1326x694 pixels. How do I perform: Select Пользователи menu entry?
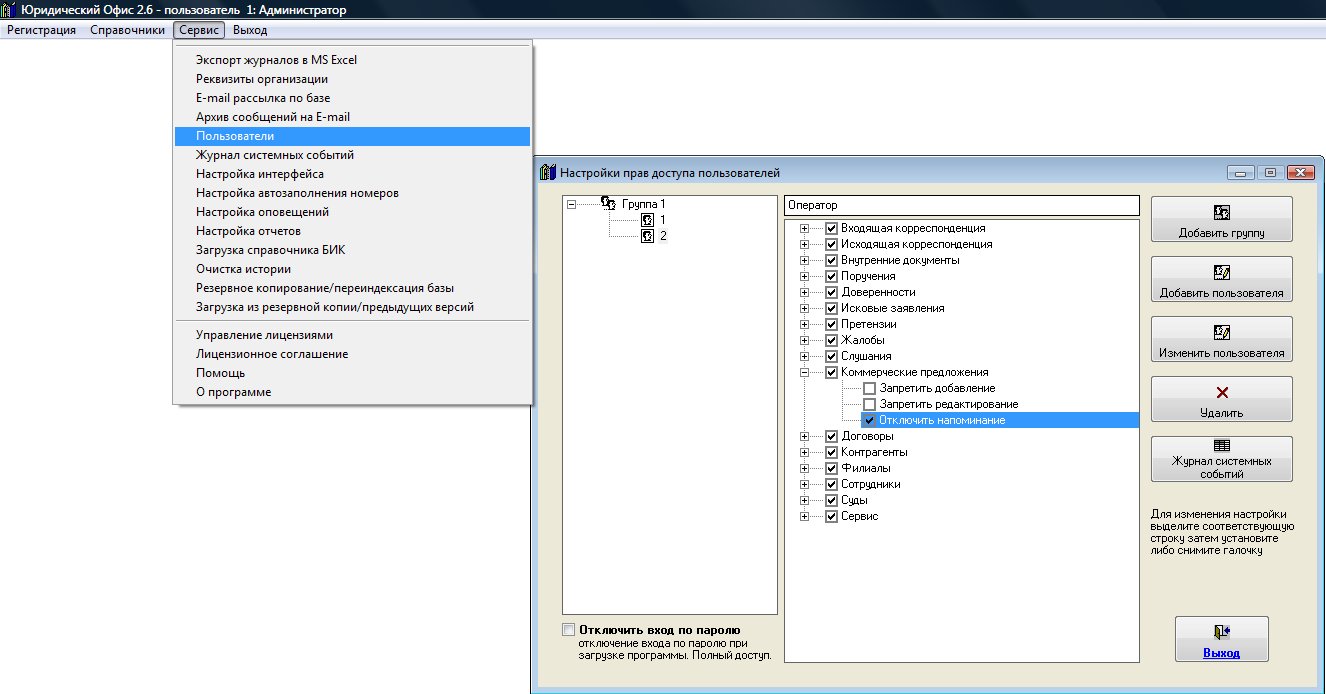[x=352, y=136]
